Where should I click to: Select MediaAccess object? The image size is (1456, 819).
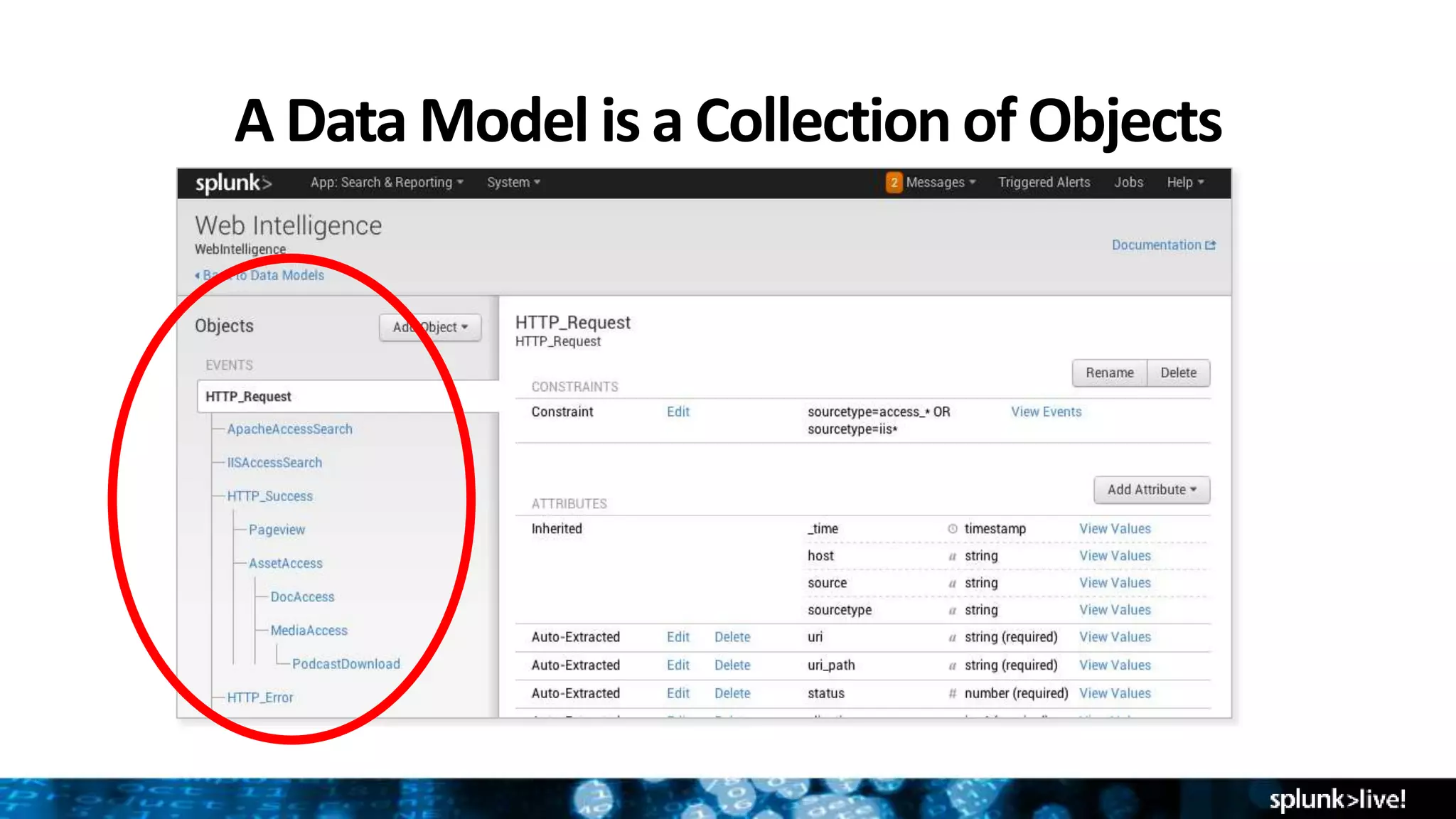pos(309,631)
